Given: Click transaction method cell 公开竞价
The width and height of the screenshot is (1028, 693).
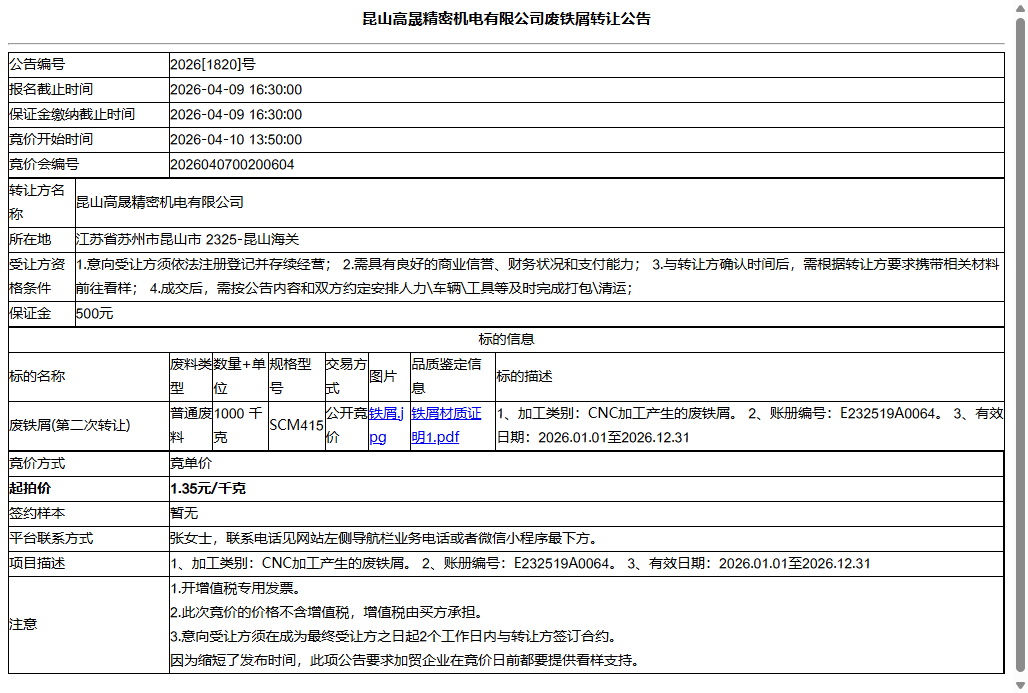Looking at the screenshot, I should 346,426.
